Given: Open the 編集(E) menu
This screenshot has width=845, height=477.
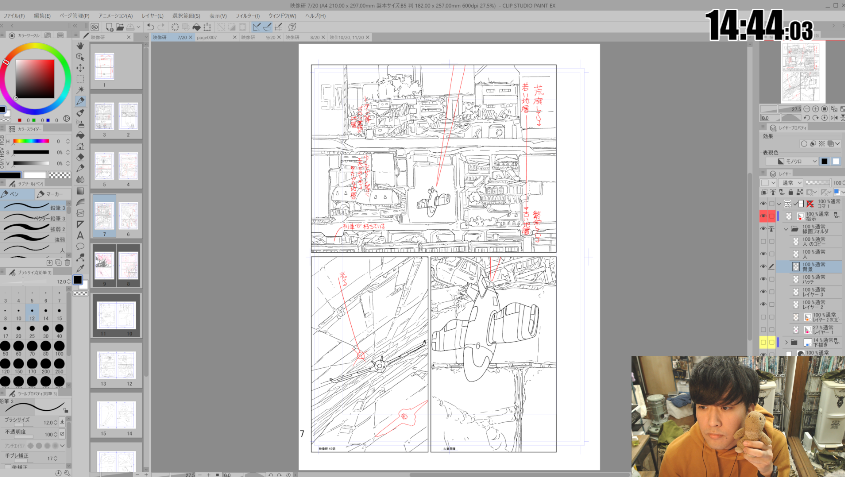Looking at the screenshot, I should tap(42, 16).
